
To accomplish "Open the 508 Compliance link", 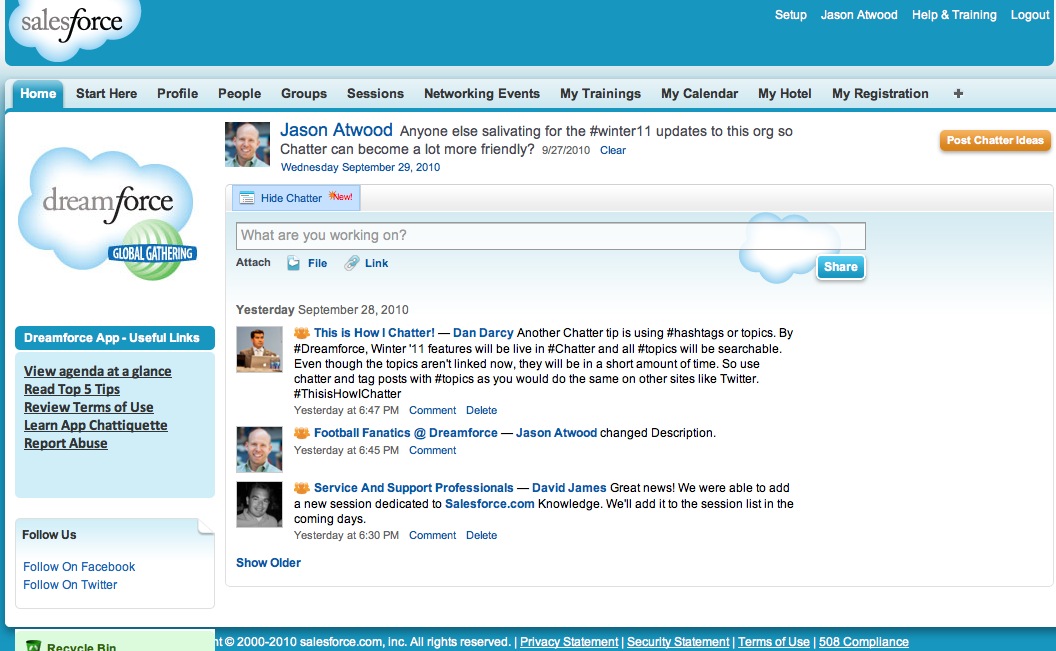I will click(x=864, y=642).
